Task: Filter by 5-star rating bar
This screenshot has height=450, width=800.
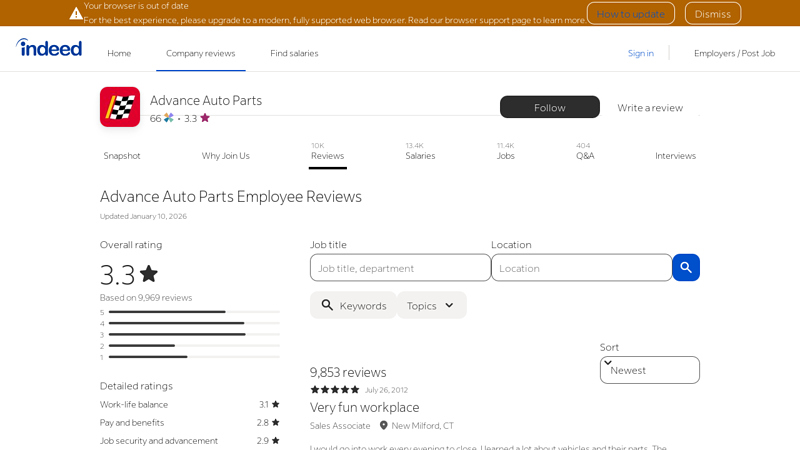Action: coord(190,312)
